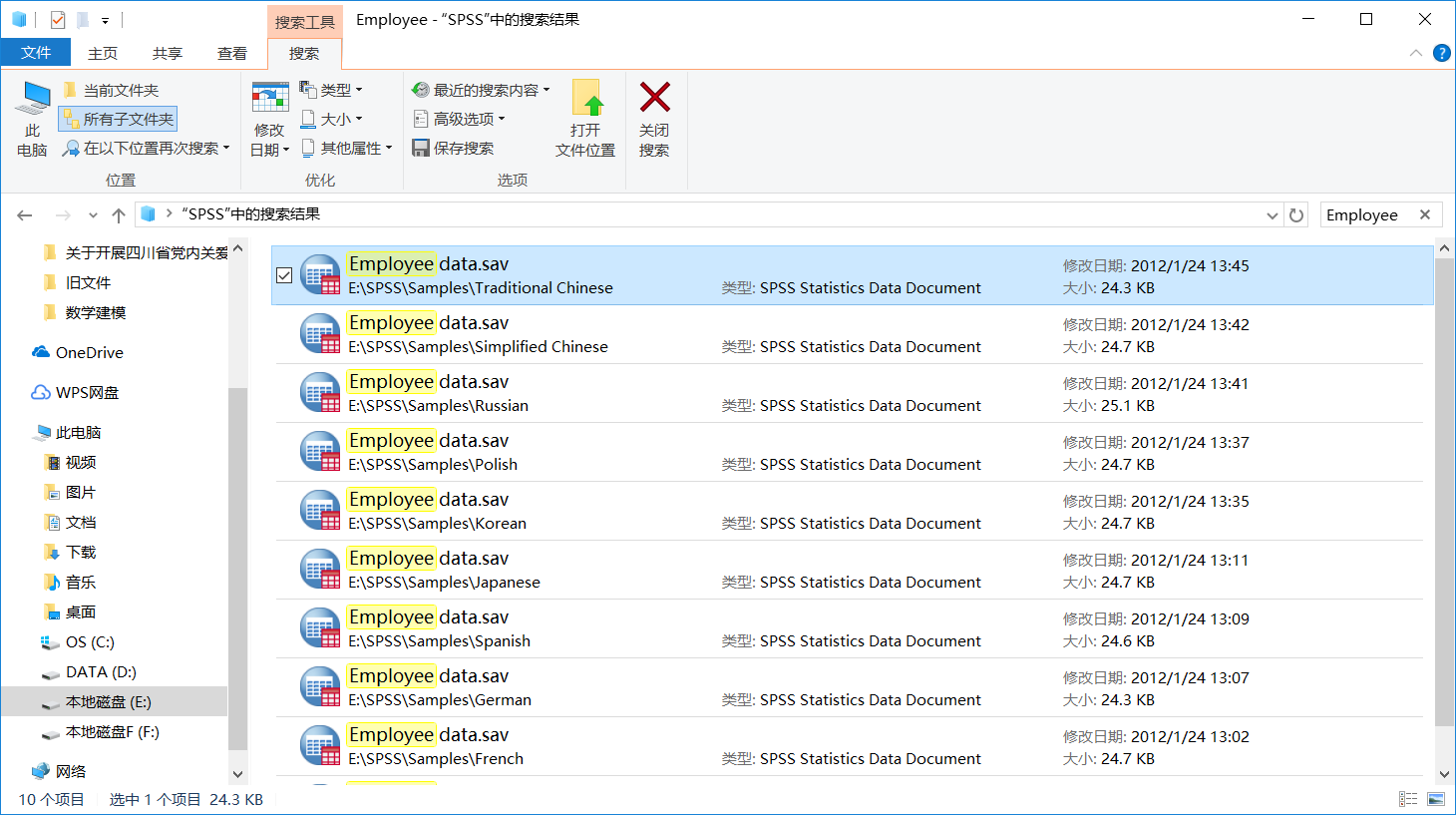This screenshot has width=1456, height=815.
Task: Open the 类型 filter dropdown
Action: pos(331,90)
